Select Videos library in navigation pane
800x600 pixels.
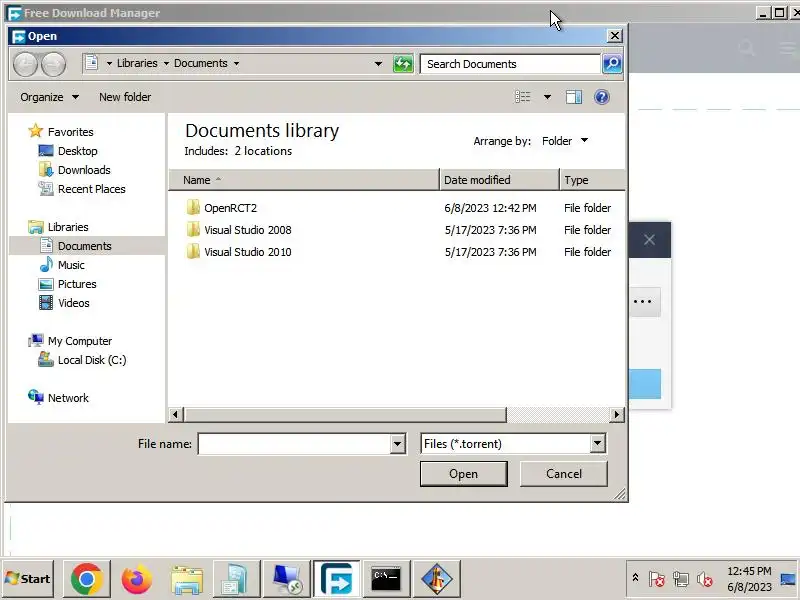point(73,303)
